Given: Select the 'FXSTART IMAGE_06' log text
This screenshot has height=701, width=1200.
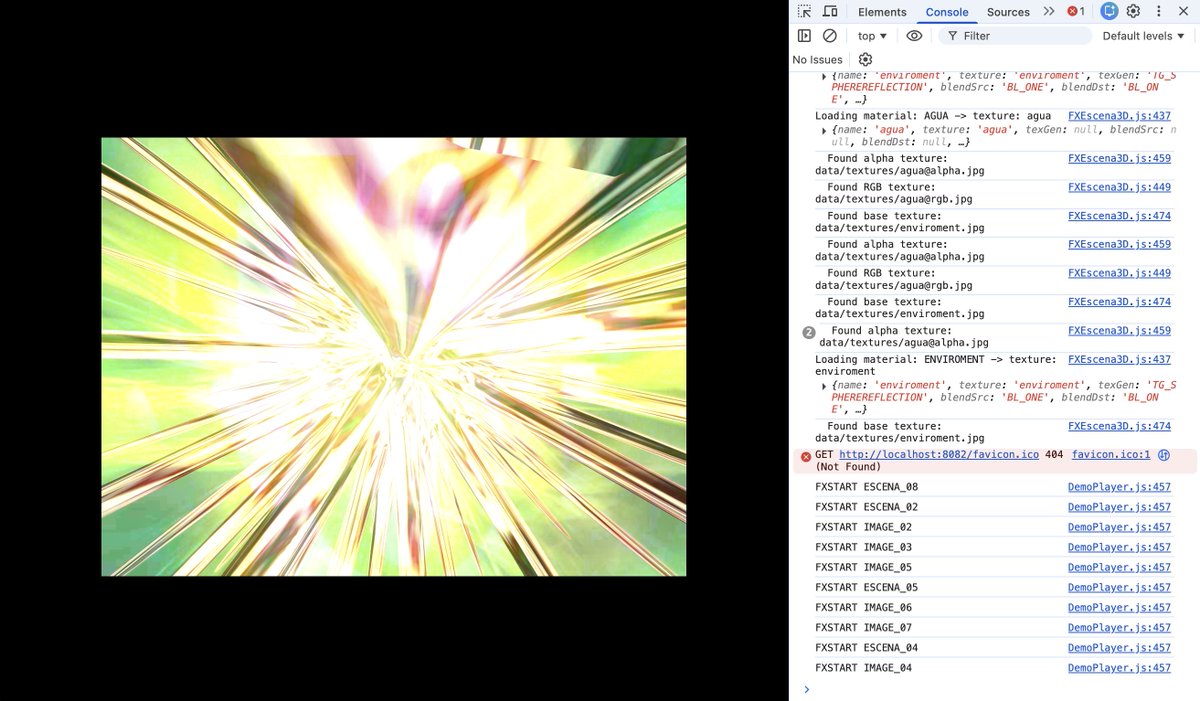Looking at the screenshot, I should click(x=863, y=607).
